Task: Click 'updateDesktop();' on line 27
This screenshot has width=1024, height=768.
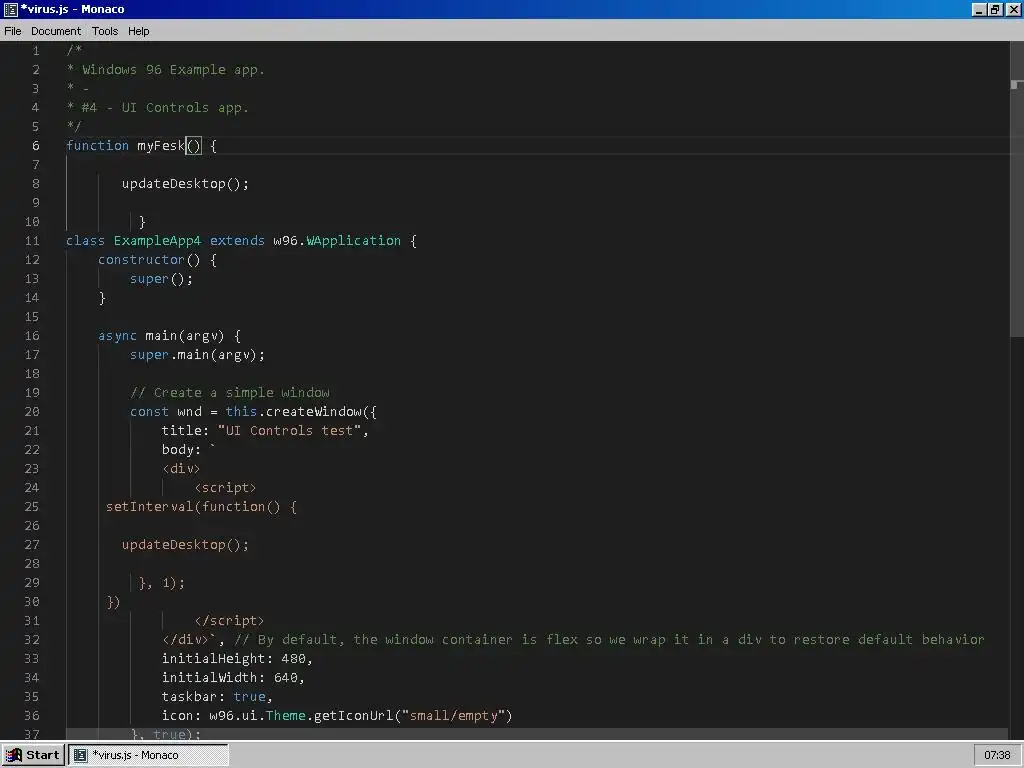Action: click(185, 545)
